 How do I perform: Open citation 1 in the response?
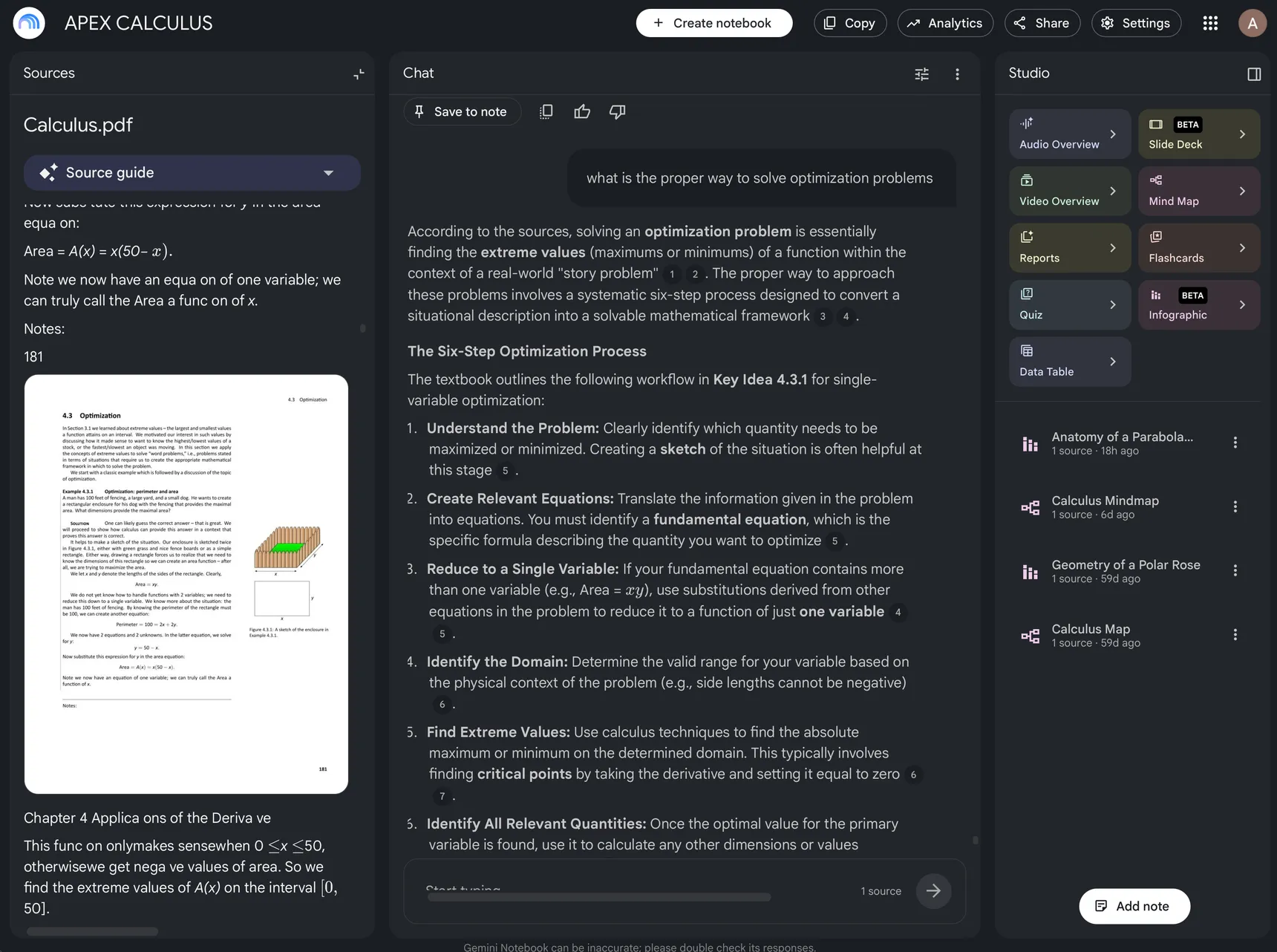pyautogui.click(x=672, y=274)
